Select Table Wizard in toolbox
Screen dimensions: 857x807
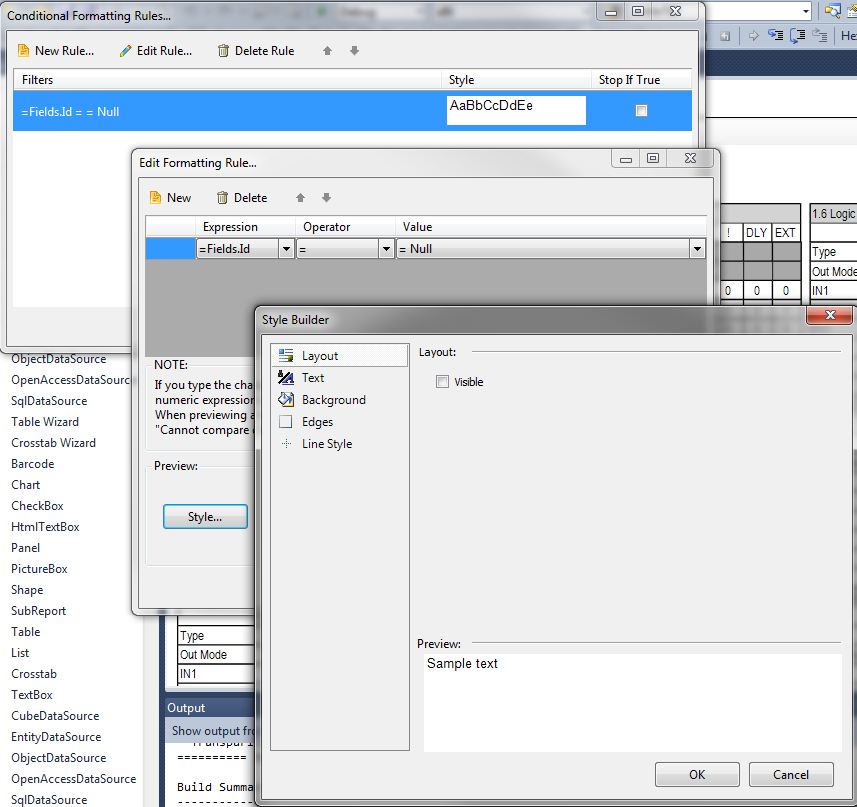(x=45, y=422)
